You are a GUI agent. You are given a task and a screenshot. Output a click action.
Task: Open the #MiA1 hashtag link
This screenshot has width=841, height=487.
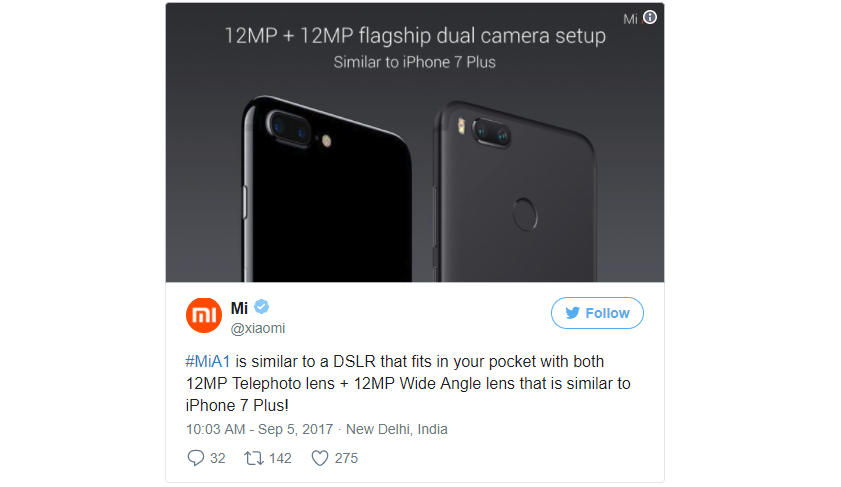[208, 361]
